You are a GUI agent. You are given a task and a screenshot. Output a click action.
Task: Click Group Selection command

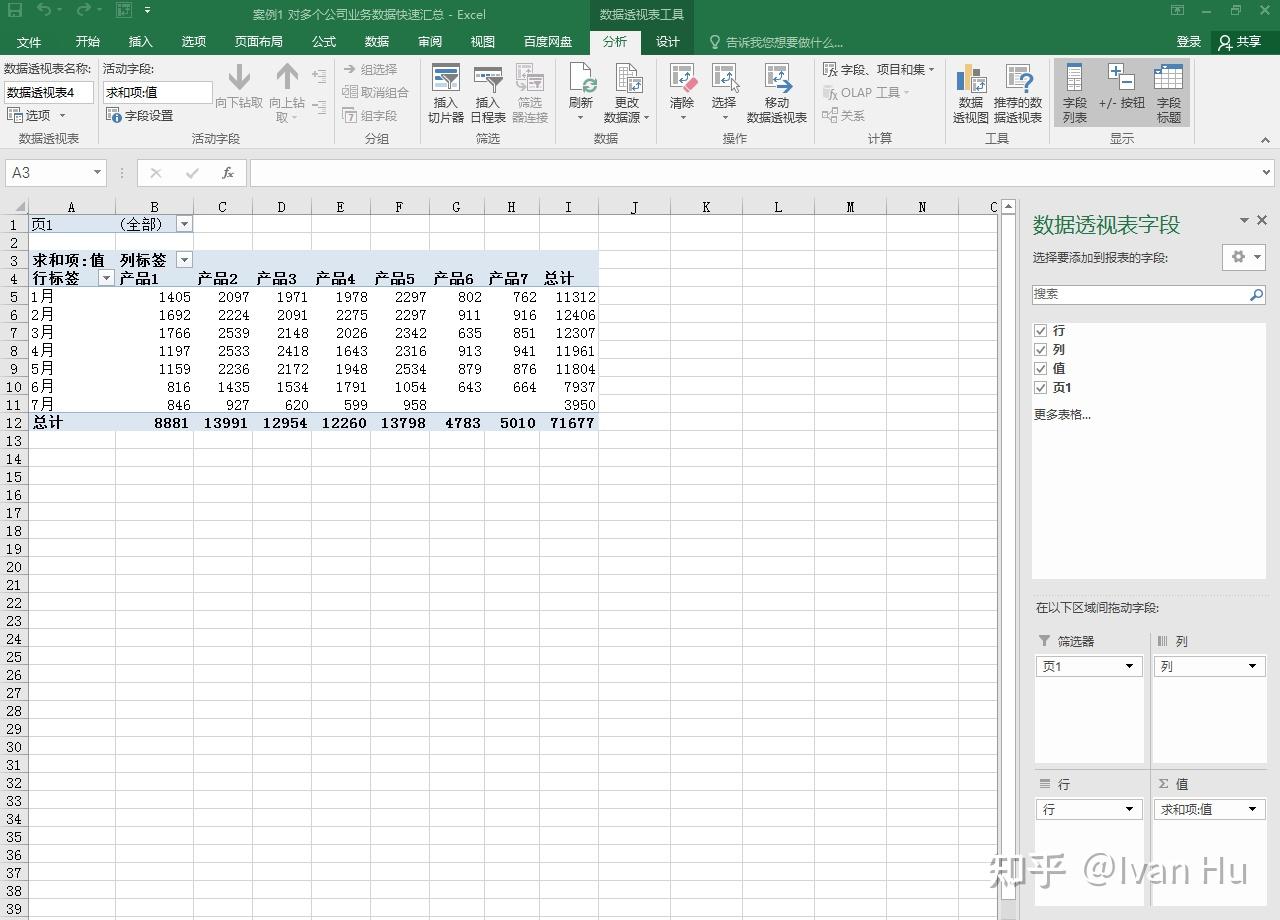370,69
